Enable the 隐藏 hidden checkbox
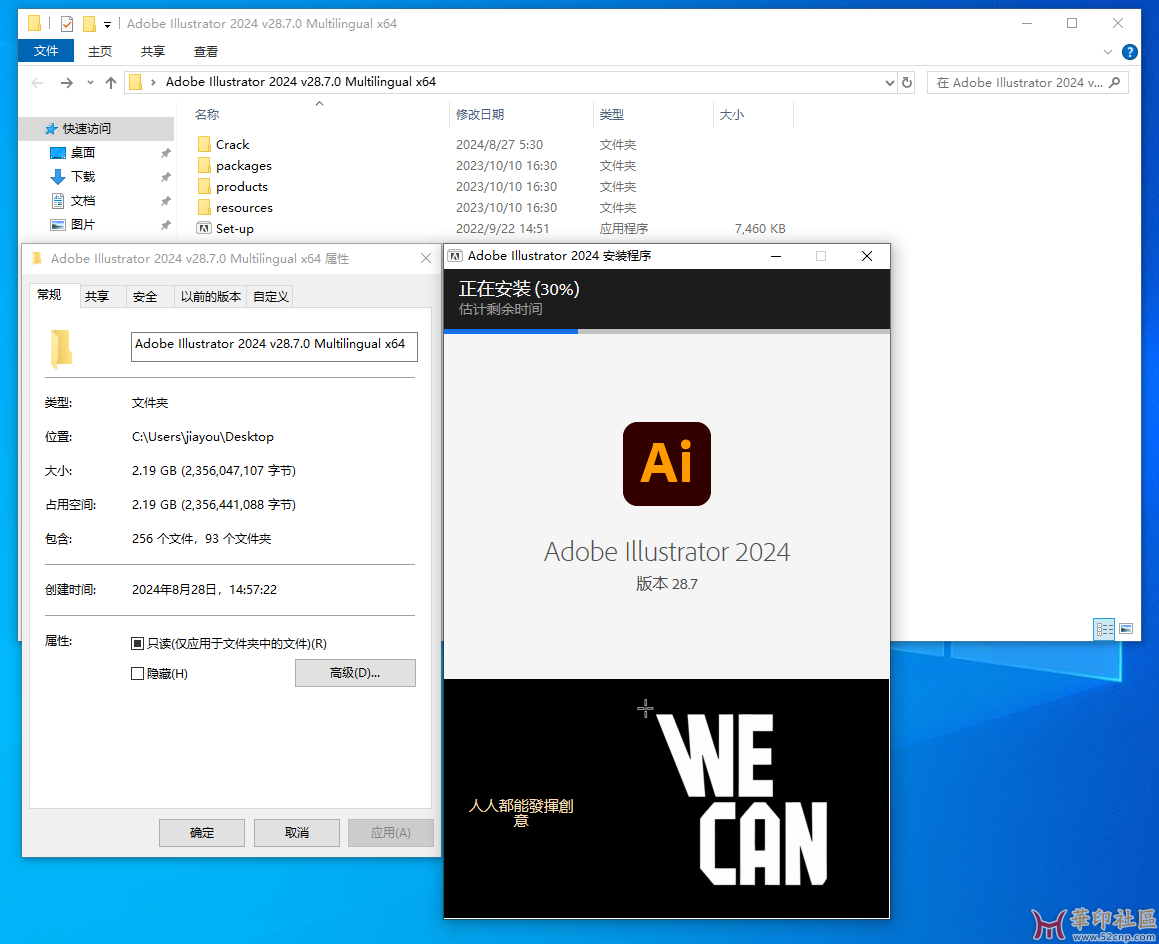 pyautogui.click(x=137, y=673)
